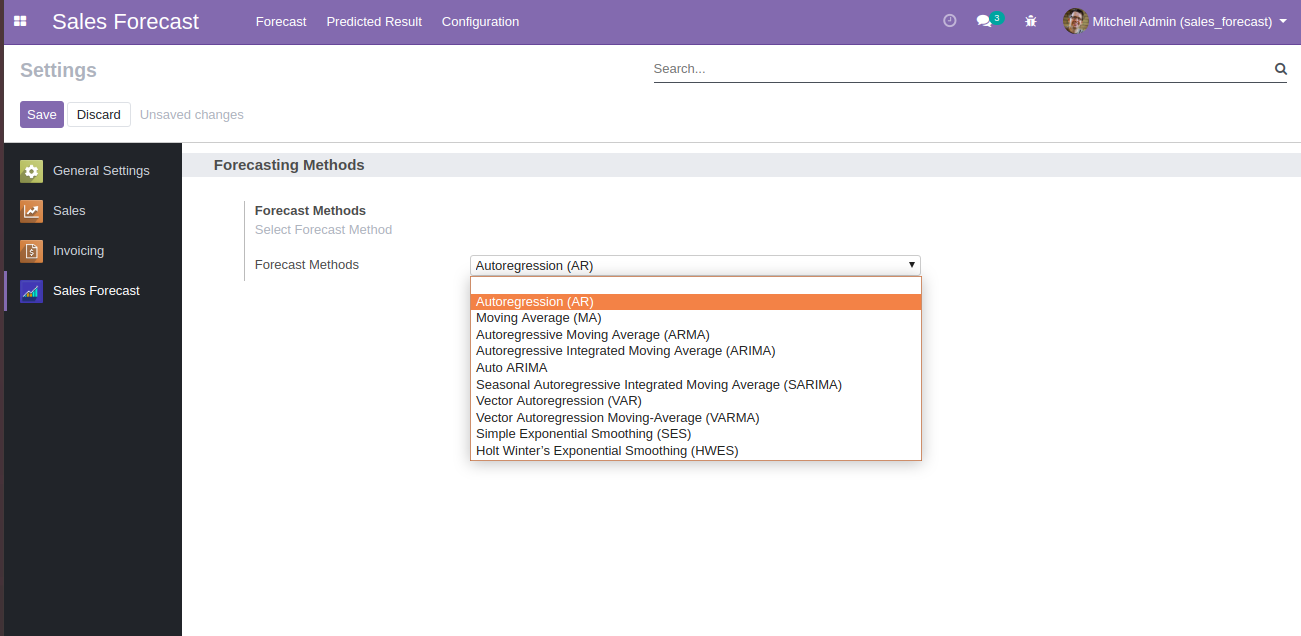Viewport: 1301px width, 636px height.
Task: Choose Auto ARIMA from the list
Action: click(511, 368)
